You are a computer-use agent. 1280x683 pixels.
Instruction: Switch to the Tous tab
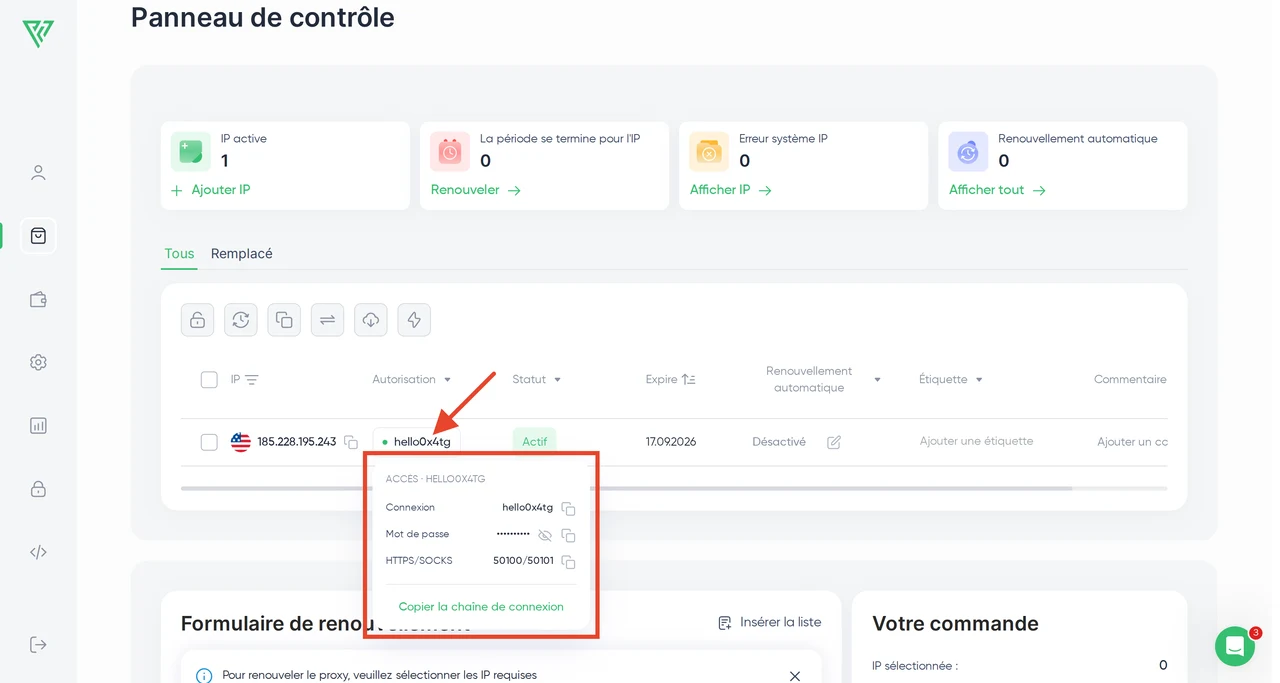tap(179, 254)
